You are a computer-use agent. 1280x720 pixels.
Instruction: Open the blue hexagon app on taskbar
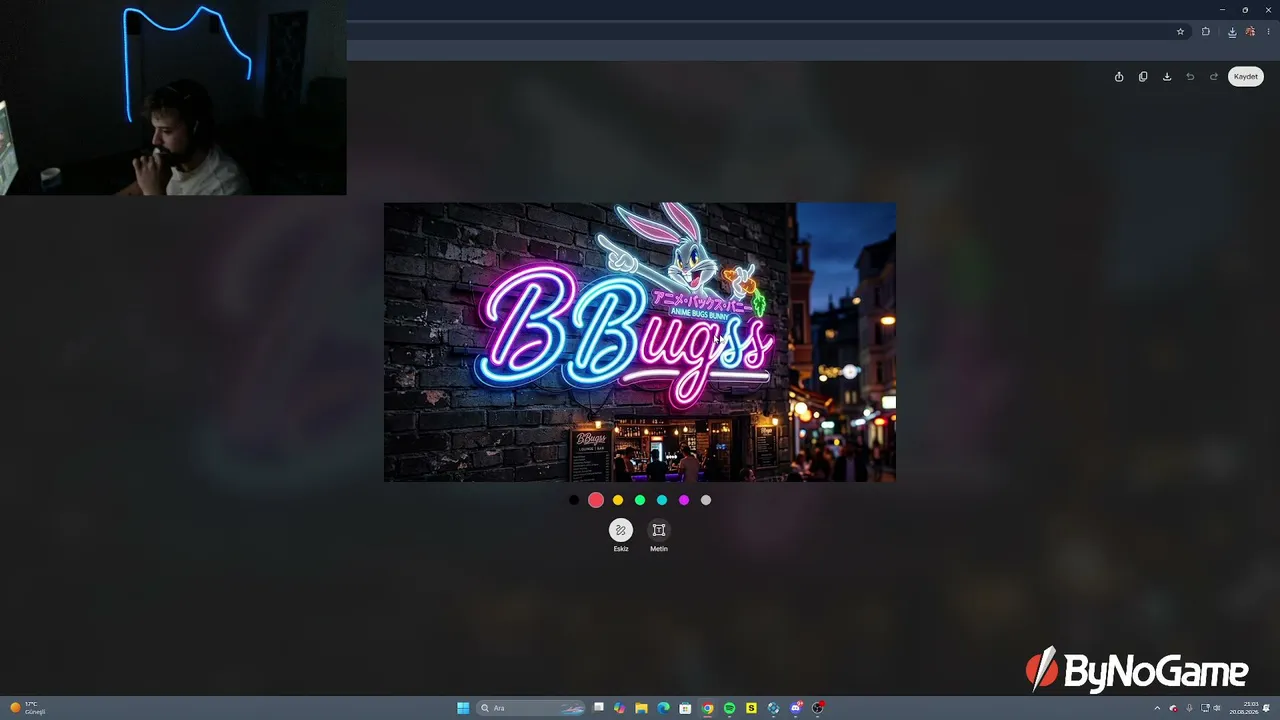point(773,708)
